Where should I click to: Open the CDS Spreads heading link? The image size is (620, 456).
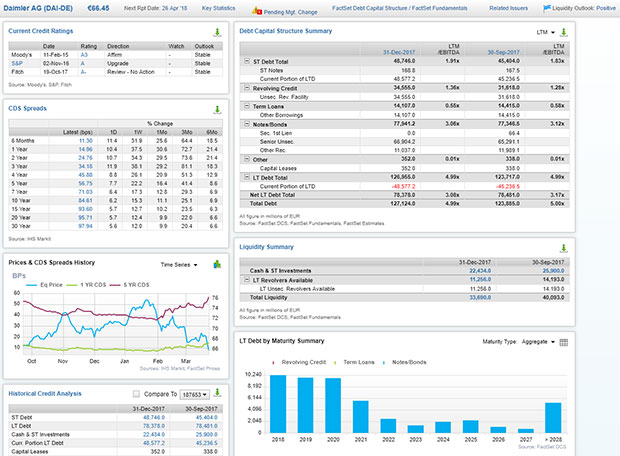click(x=27, y=108)
